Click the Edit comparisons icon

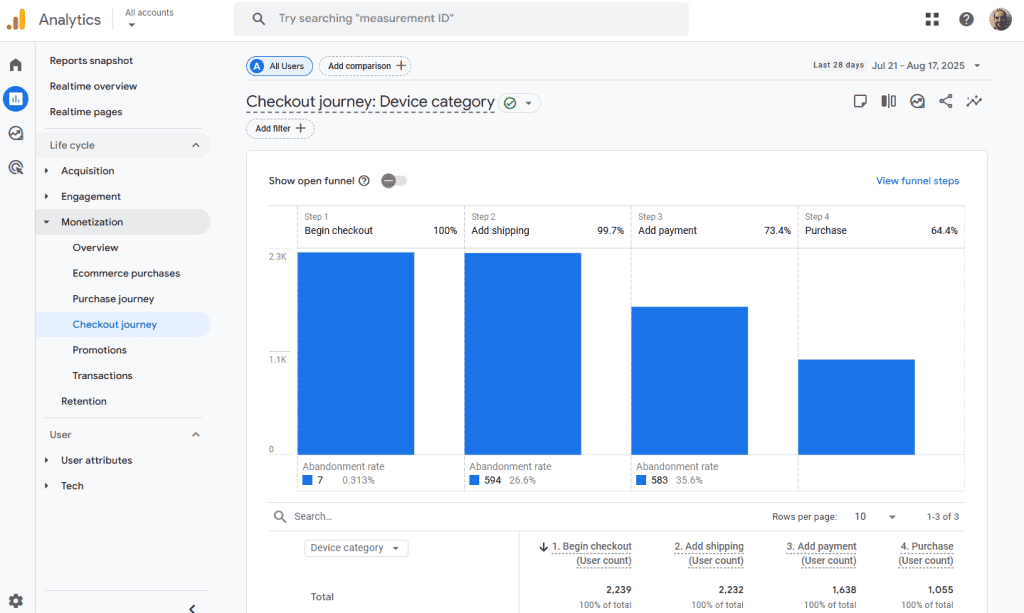click(888, 101)
